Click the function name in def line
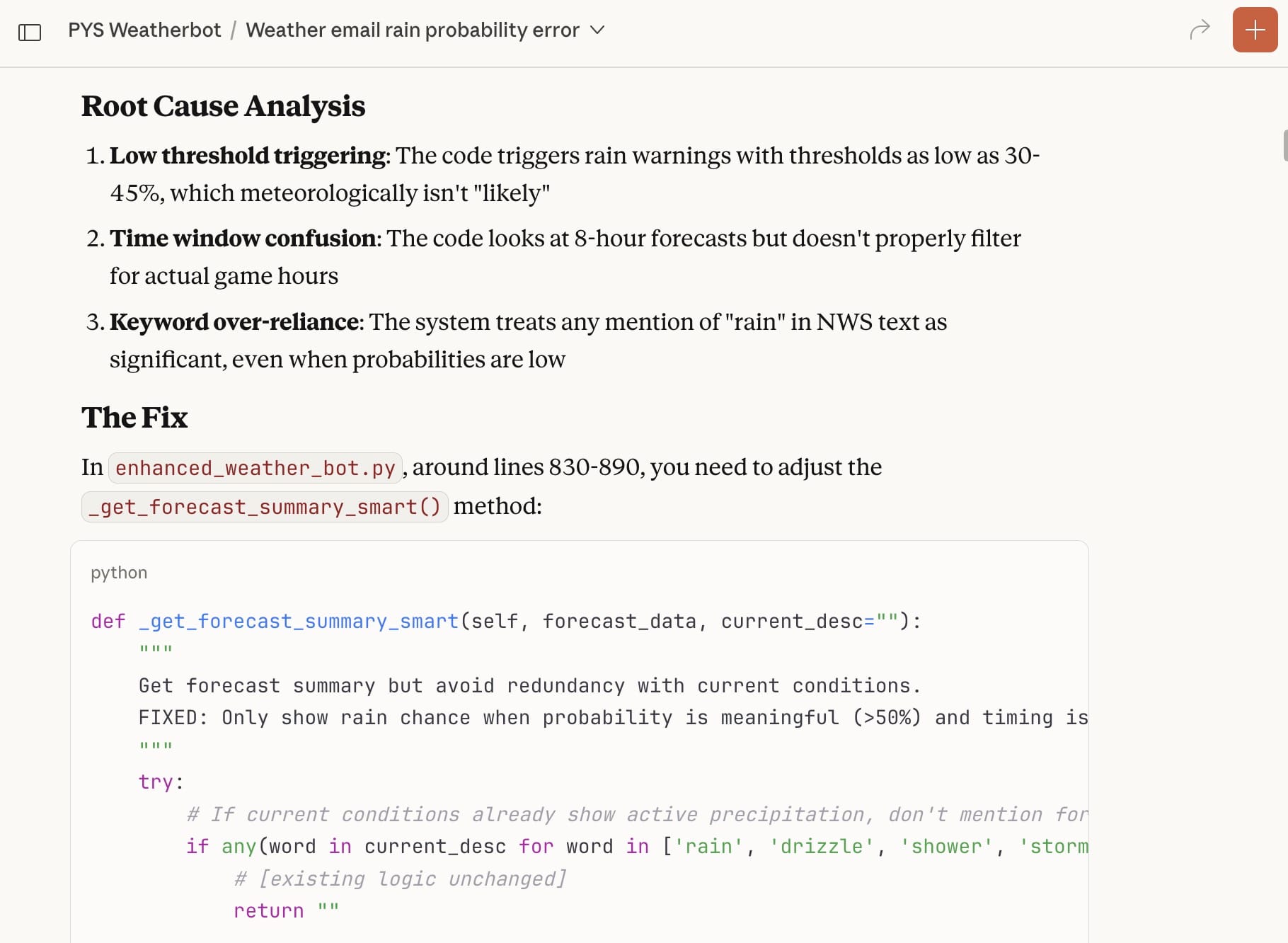 (x=299, y=622)
